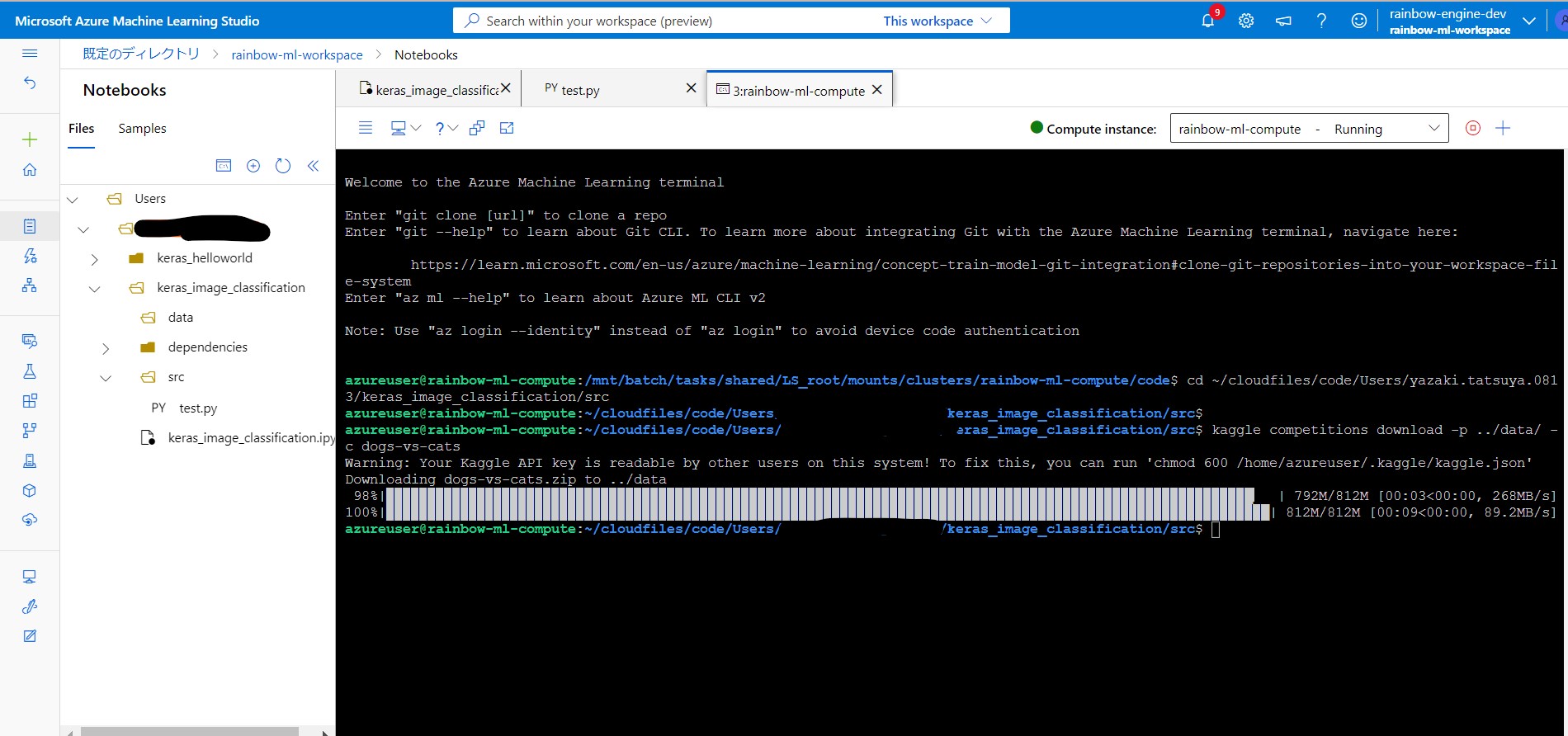Open terminal help question mark dropdown
Viewport: 1568px width, 736px height.
click(x=446, y=128)
